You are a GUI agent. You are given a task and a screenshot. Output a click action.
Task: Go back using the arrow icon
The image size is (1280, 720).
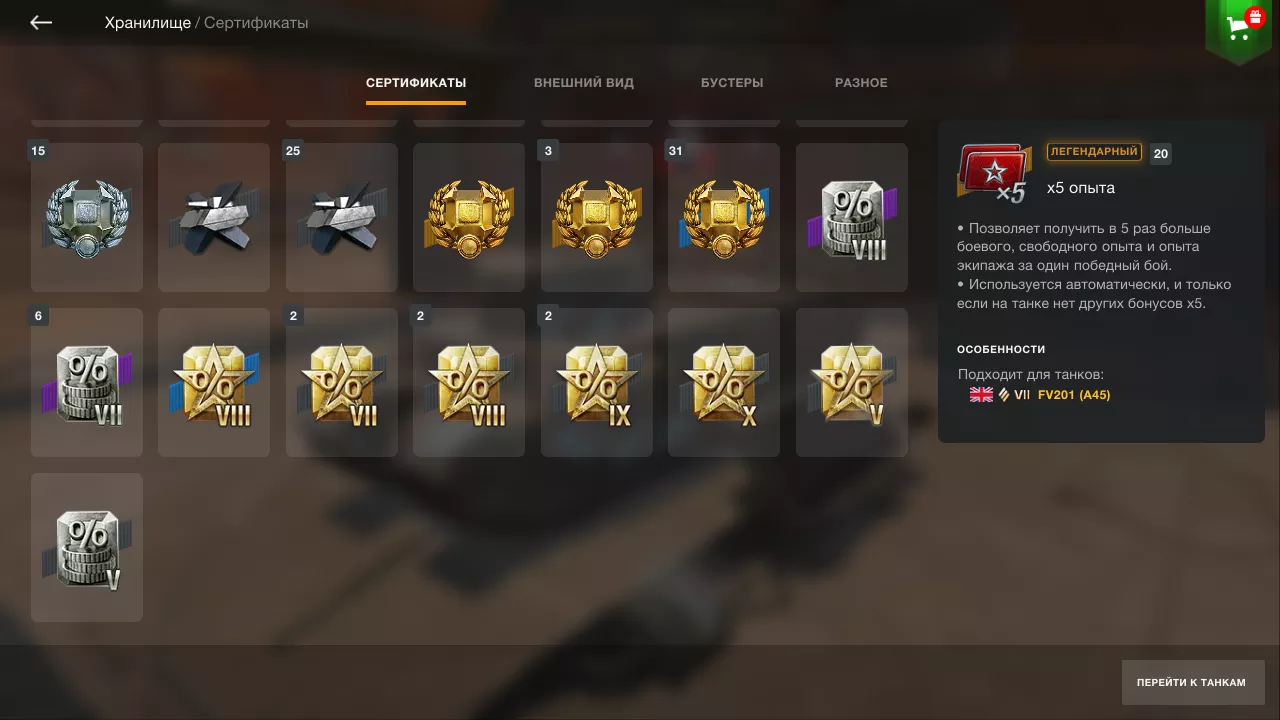pos(41,22)
